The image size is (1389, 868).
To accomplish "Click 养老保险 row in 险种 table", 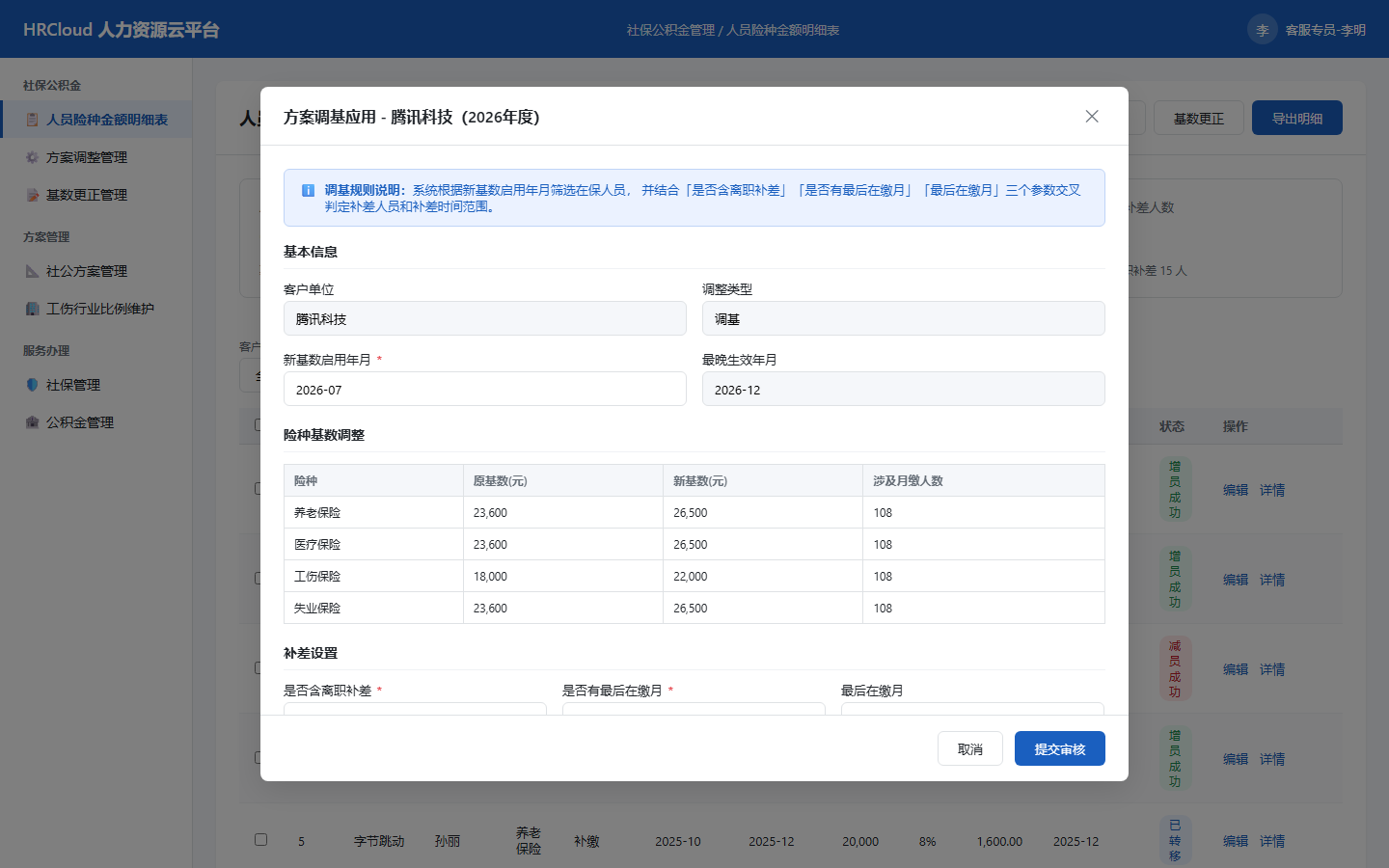I will pyautogui.click(x=694, y=512).
